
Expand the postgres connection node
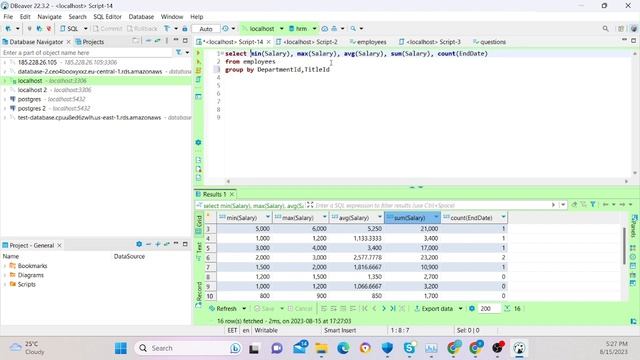5,99
